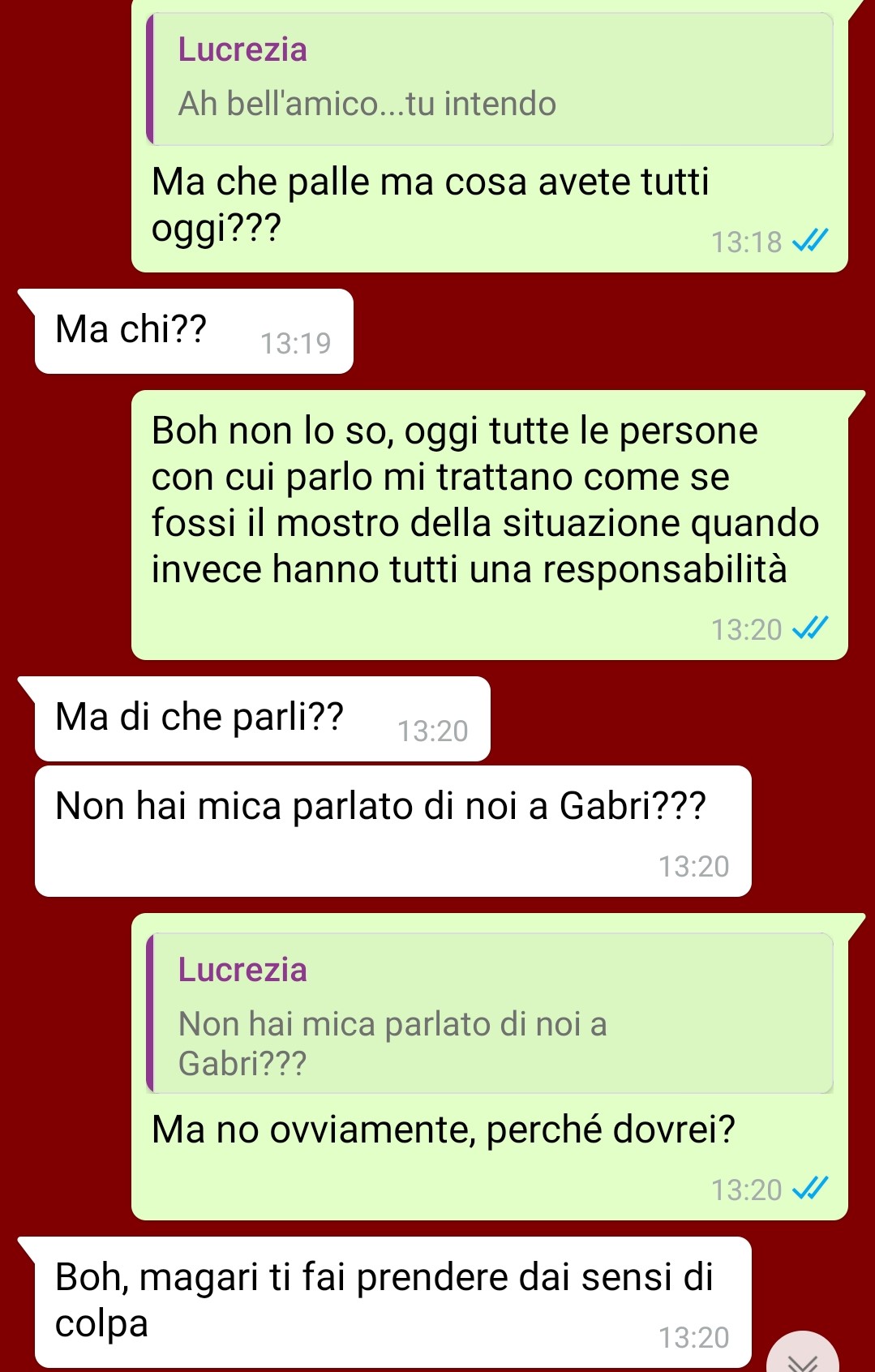
Task: Tap the 'Ma no ovviamente, perché dovrei?' text
Action: tap(443, 1130)
